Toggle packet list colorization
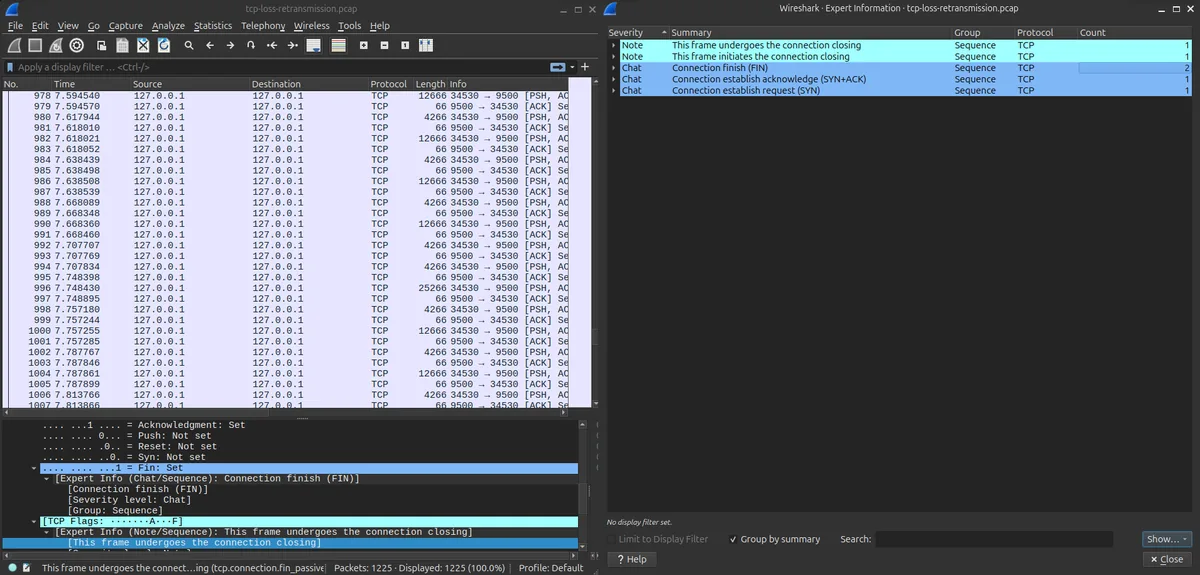Screen dimensions: 1200x575 pyautogui.click(x=339, y=45)
